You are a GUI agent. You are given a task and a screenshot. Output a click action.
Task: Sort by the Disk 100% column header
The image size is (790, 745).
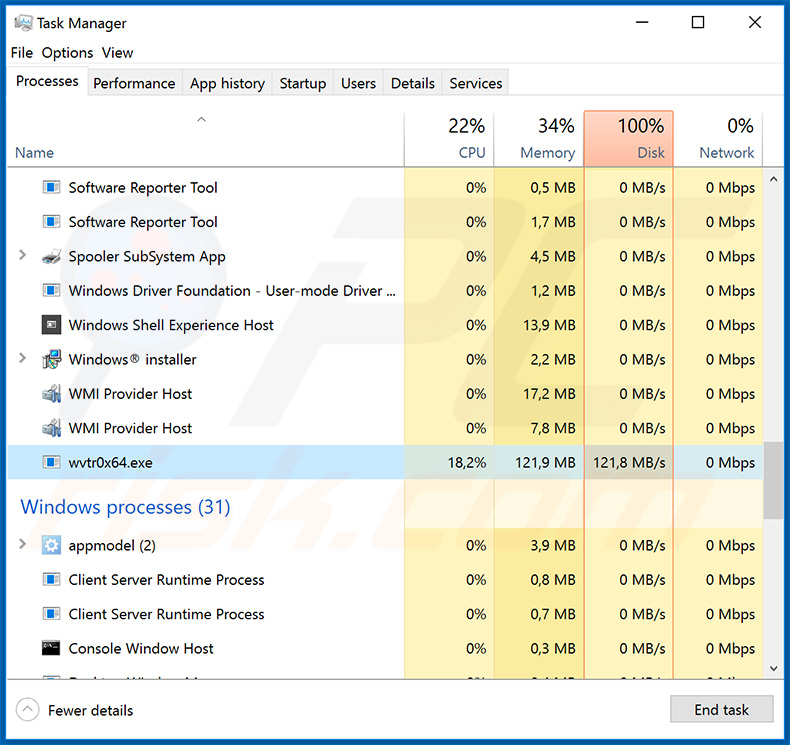628,139
